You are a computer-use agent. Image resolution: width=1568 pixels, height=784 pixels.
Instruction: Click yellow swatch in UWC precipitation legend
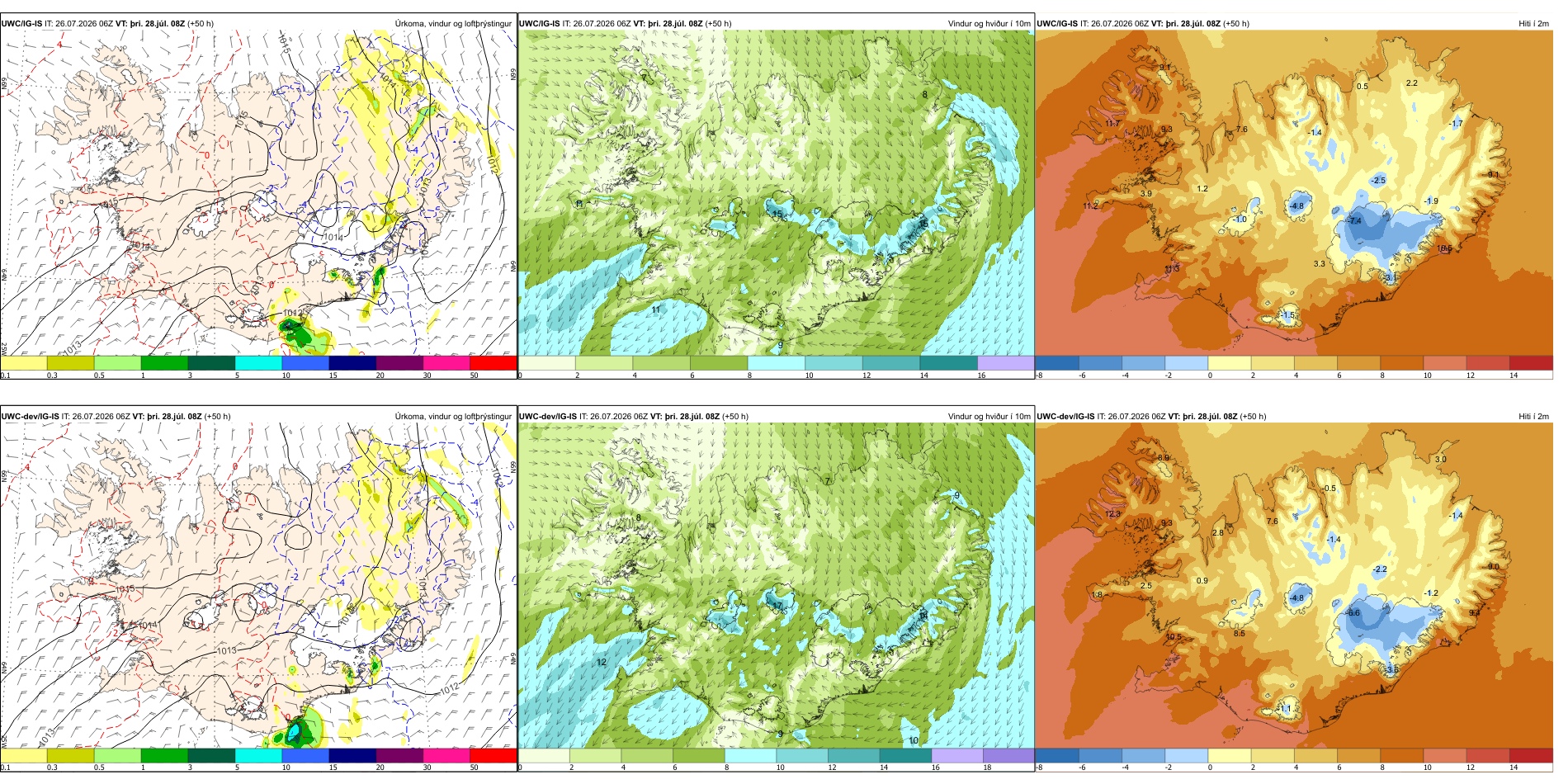pos(24,363)
